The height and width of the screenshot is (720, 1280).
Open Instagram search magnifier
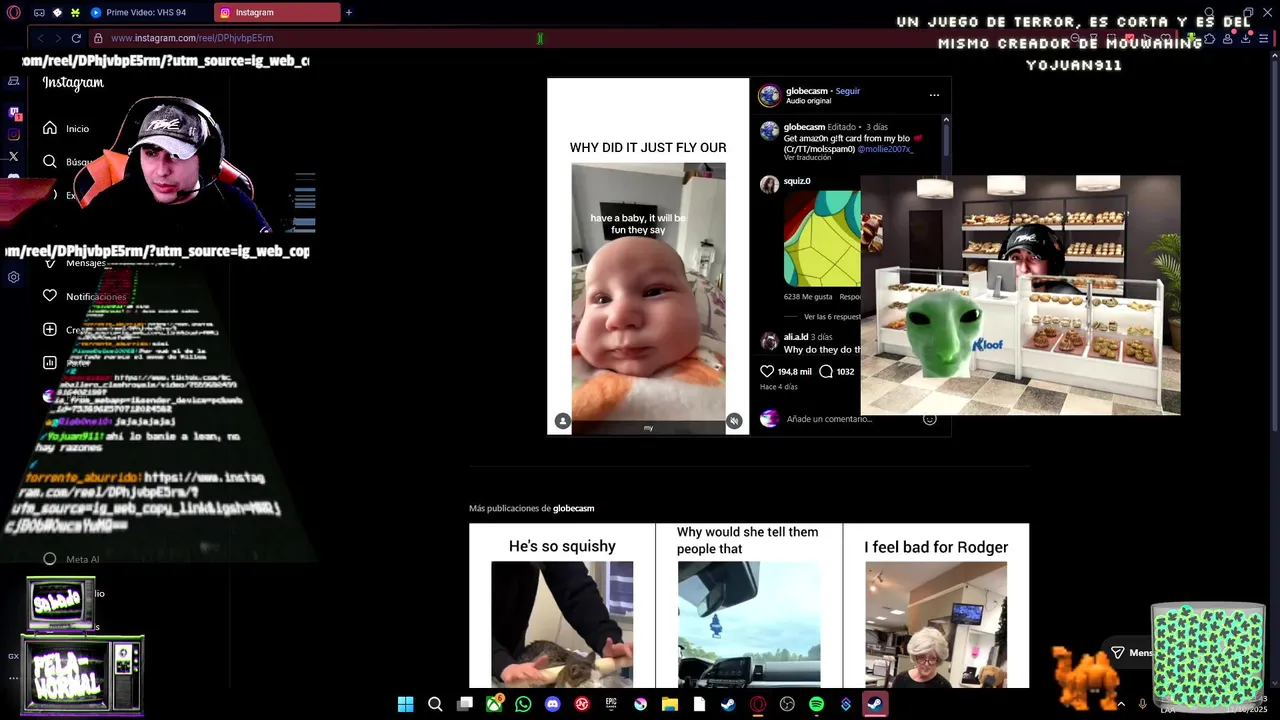pos(50,161)
